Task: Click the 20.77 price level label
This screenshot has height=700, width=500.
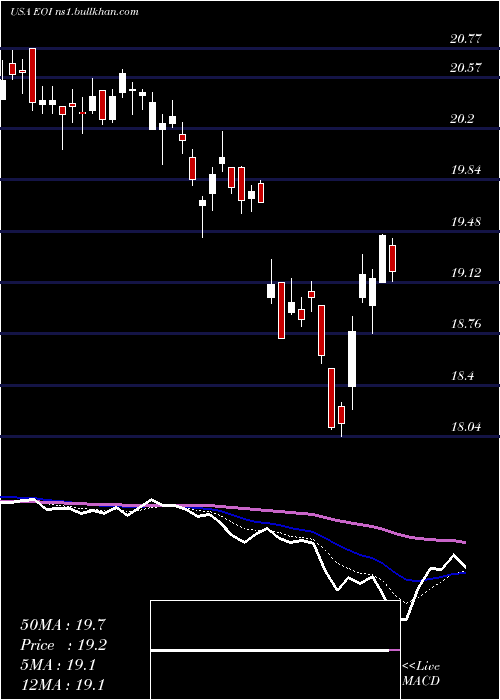Action: click(x=466, y=39)
